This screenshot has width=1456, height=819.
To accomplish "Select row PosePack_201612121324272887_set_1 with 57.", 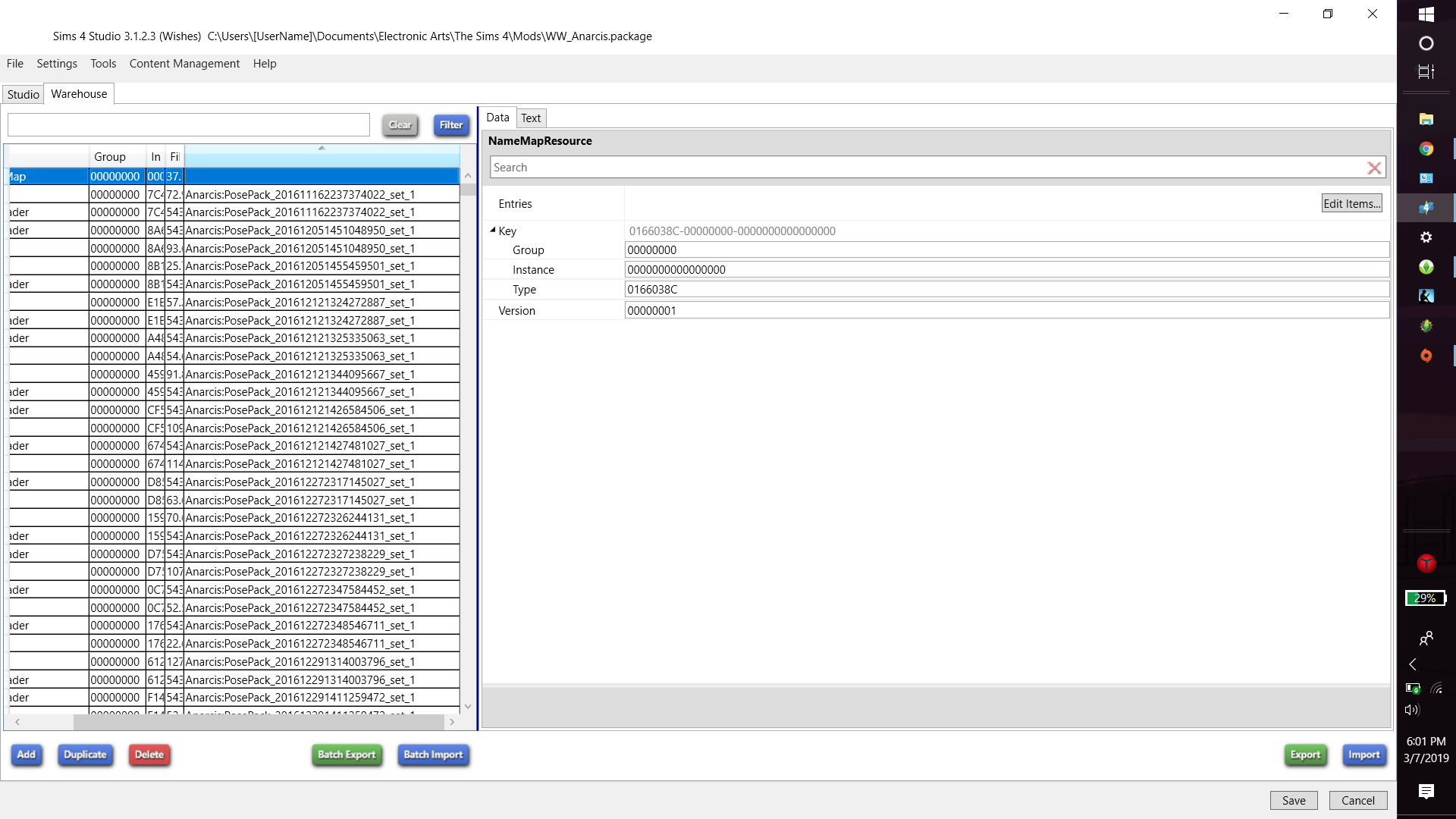I will tap(234, 303).
